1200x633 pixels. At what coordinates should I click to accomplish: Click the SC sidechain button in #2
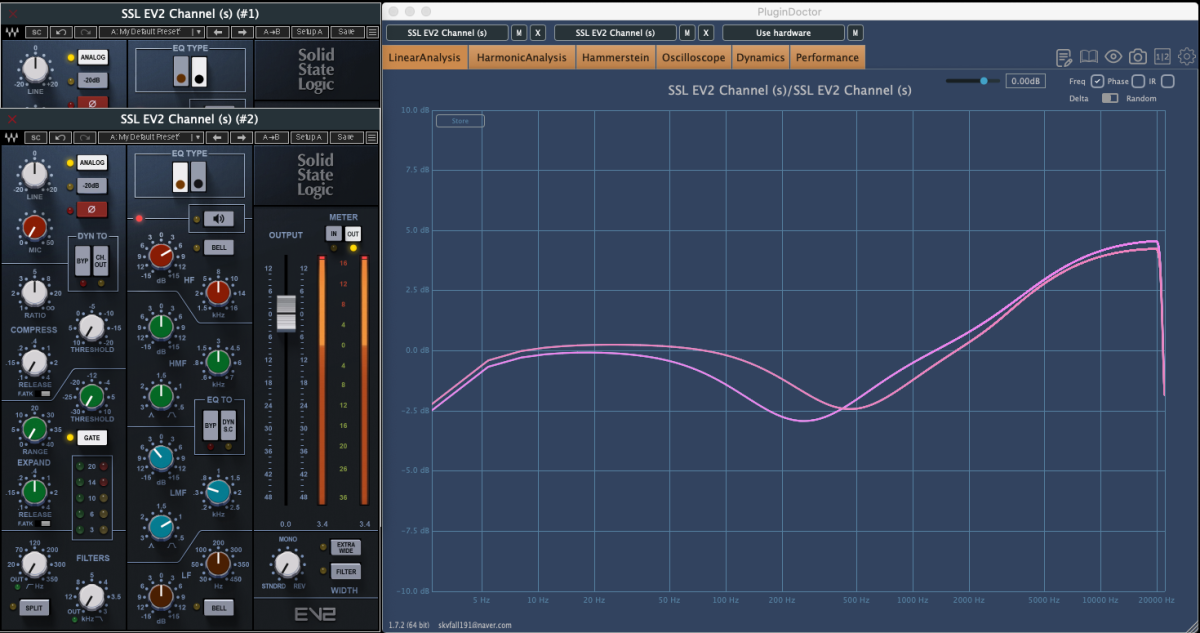tap(35, 136)
